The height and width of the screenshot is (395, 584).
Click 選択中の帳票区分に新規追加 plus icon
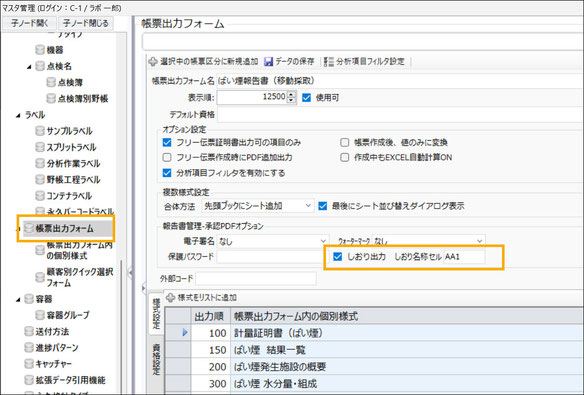pyautogui.click(x=153, y=61)
